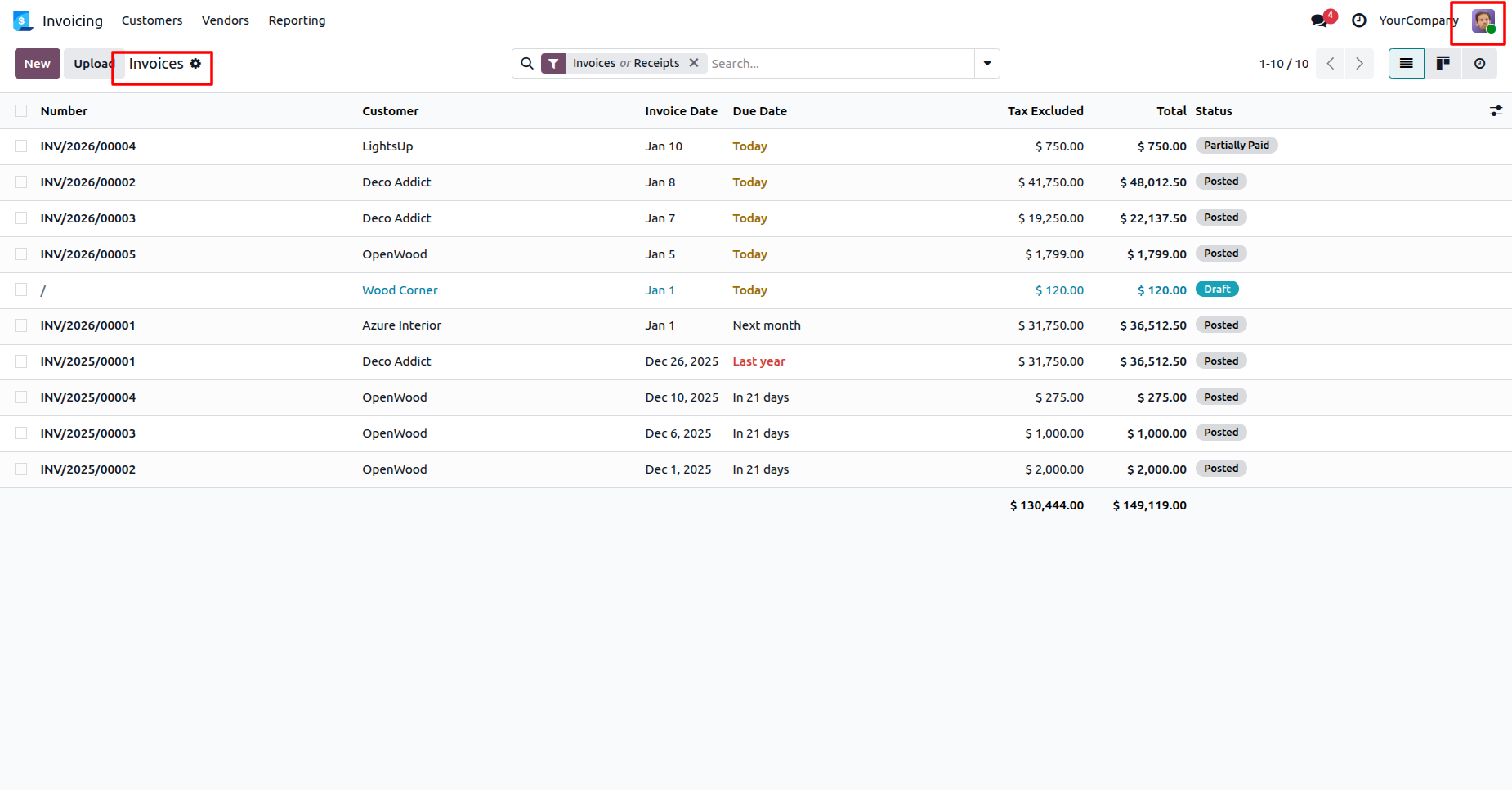Click the New invoice button
Image resolution: width=1512 pixels, height=790 pixels.
37,64
